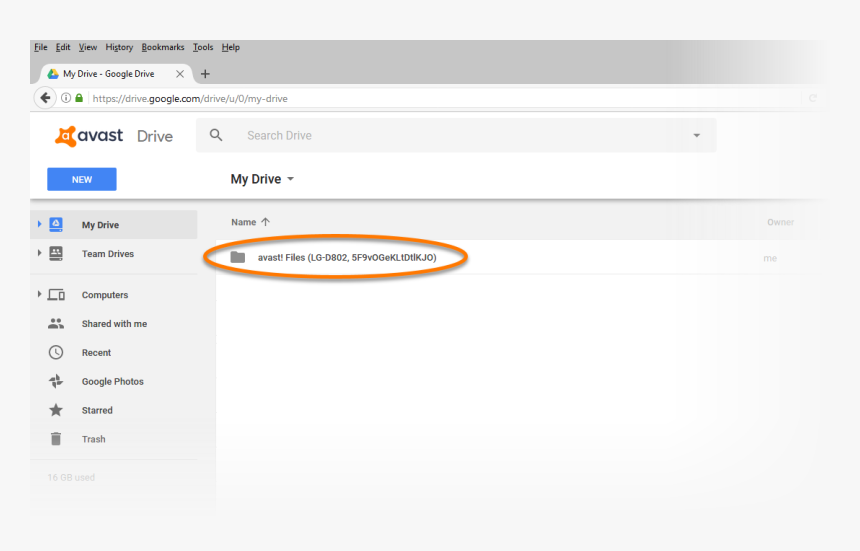
Task: Click the magnifier search icon
Action: (216, 135)
